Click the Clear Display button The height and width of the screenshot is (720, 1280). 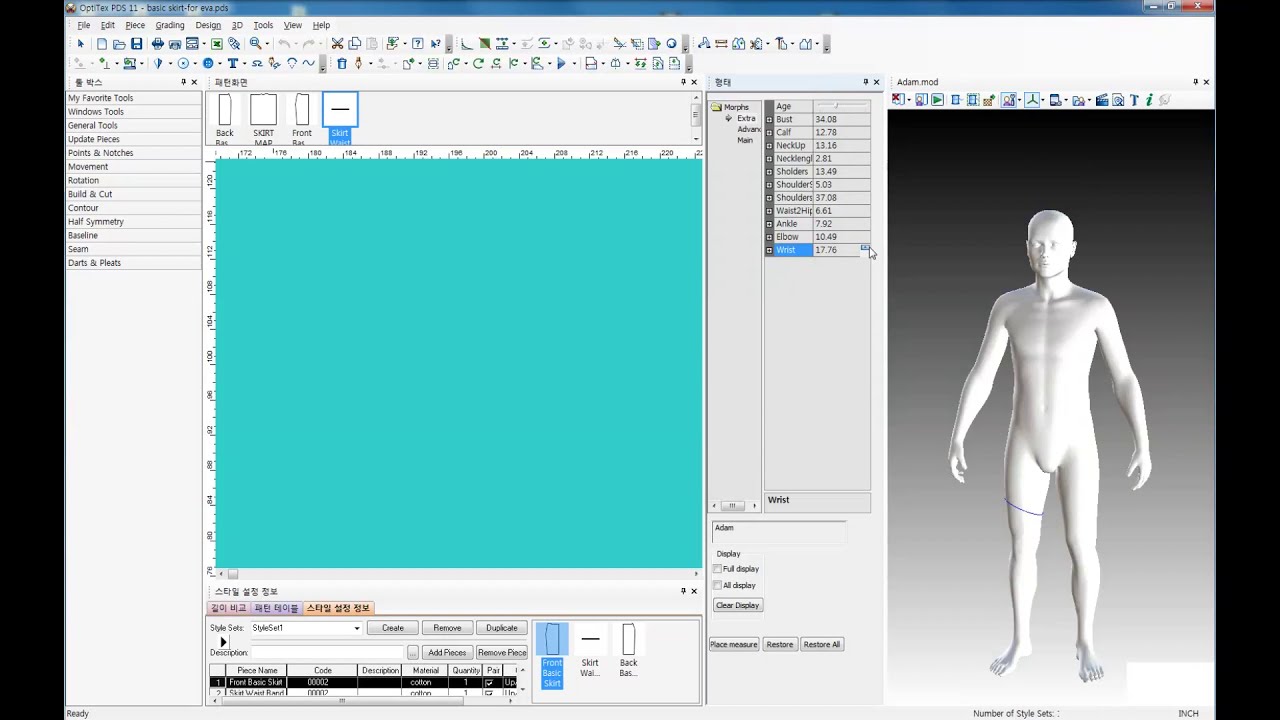click(x=738, y=605)
